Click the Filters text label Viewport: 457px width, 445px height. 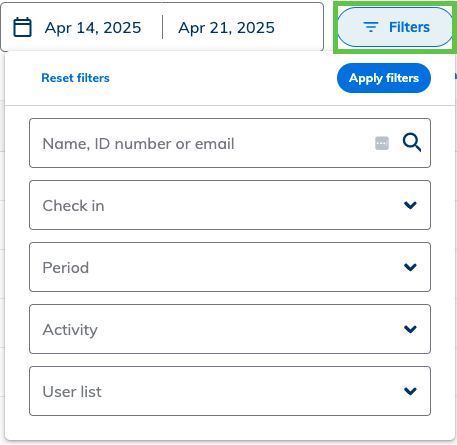coord(409,27)
